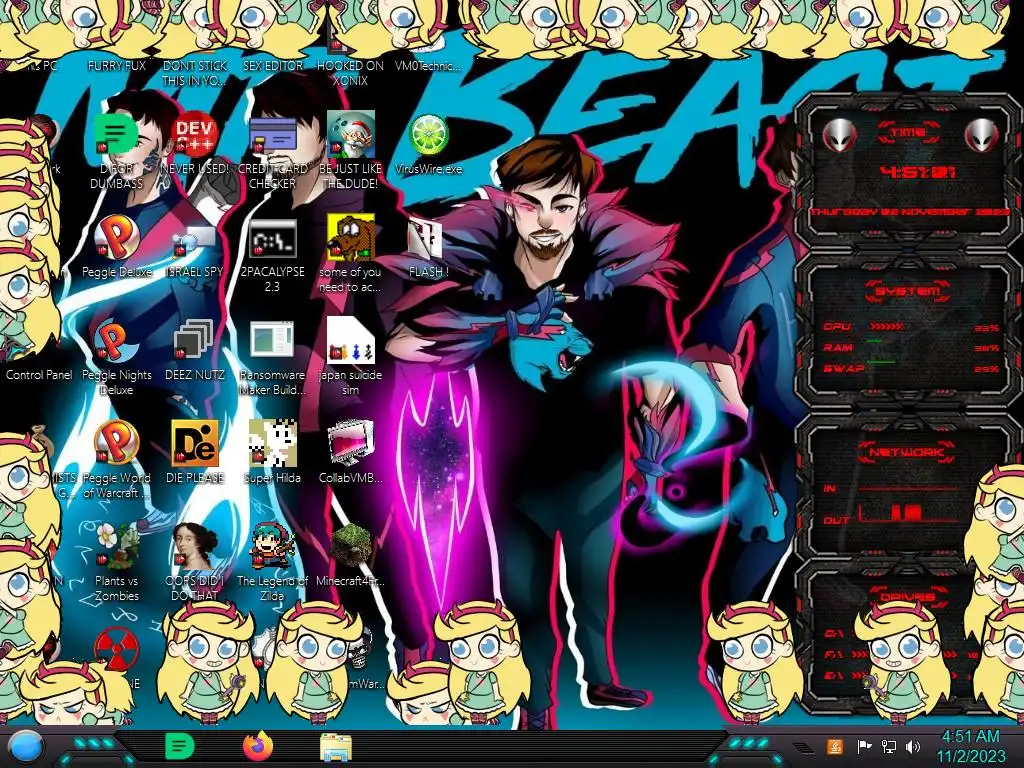The width and height of the screenshot is (1024, 768).
Task: Launch the Plants vs Zombies icon
Action: click(116, 545)
